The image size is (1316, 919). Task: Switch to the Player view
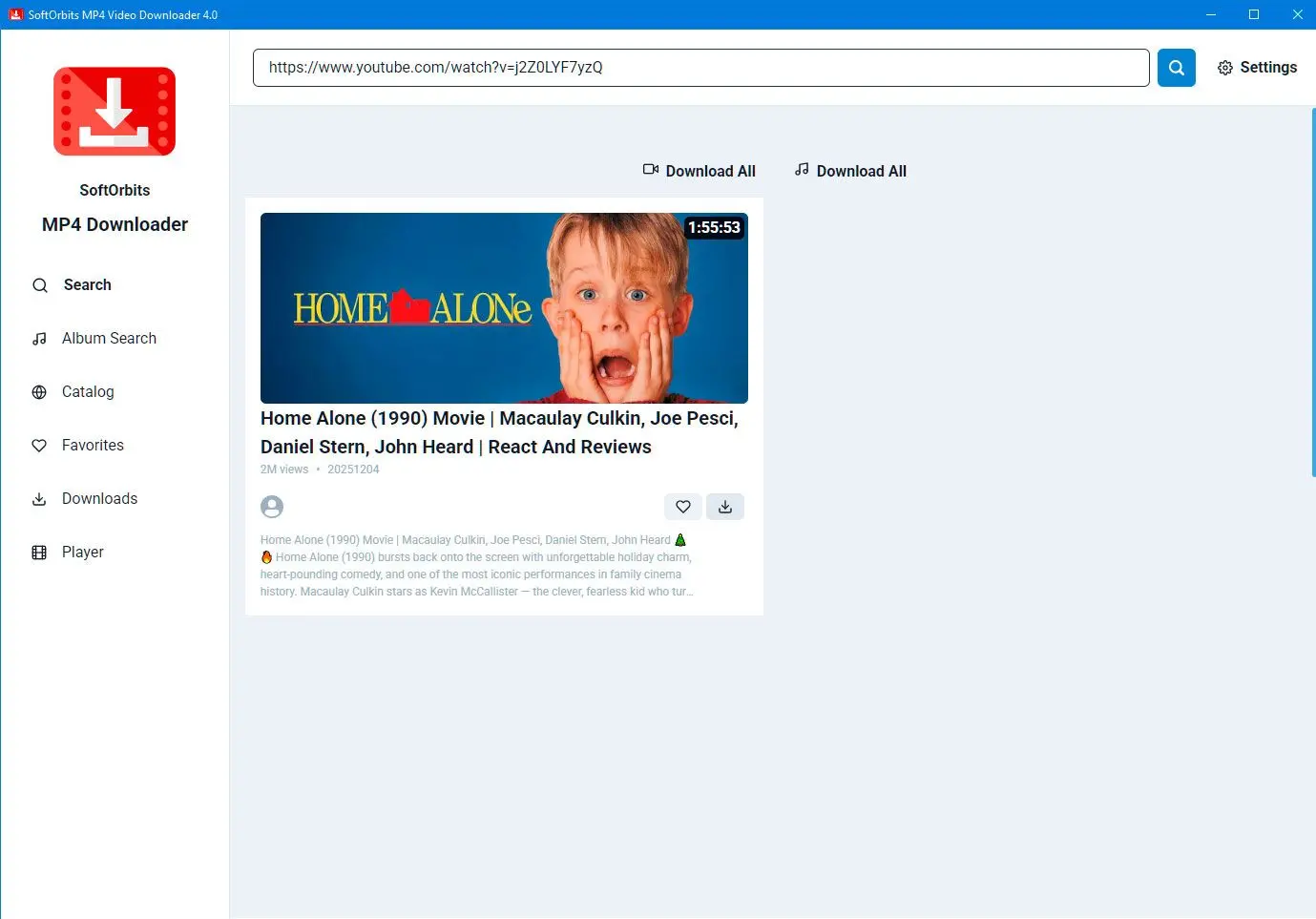click(x=82, y=553)
